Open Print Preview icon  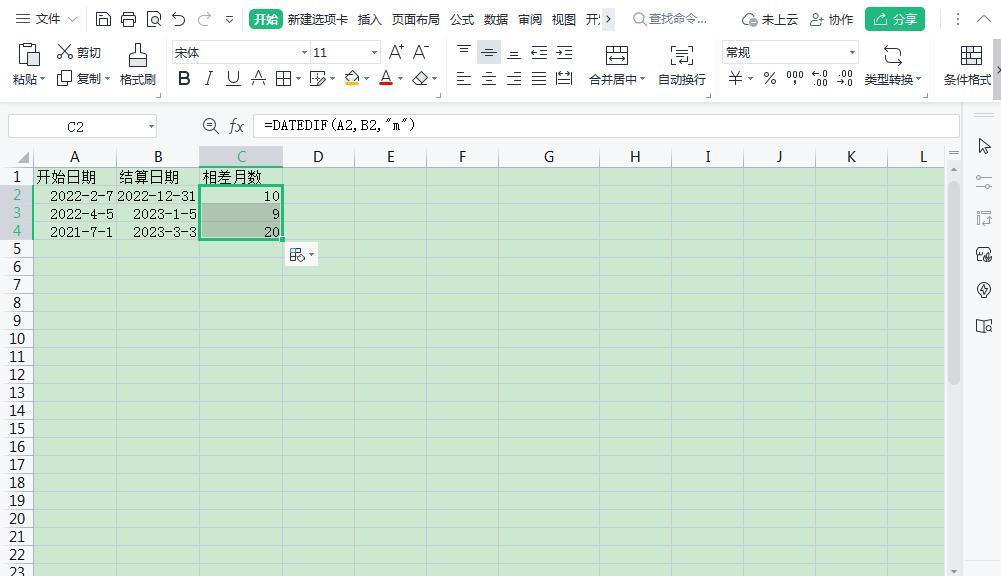[x=154, y=19]
